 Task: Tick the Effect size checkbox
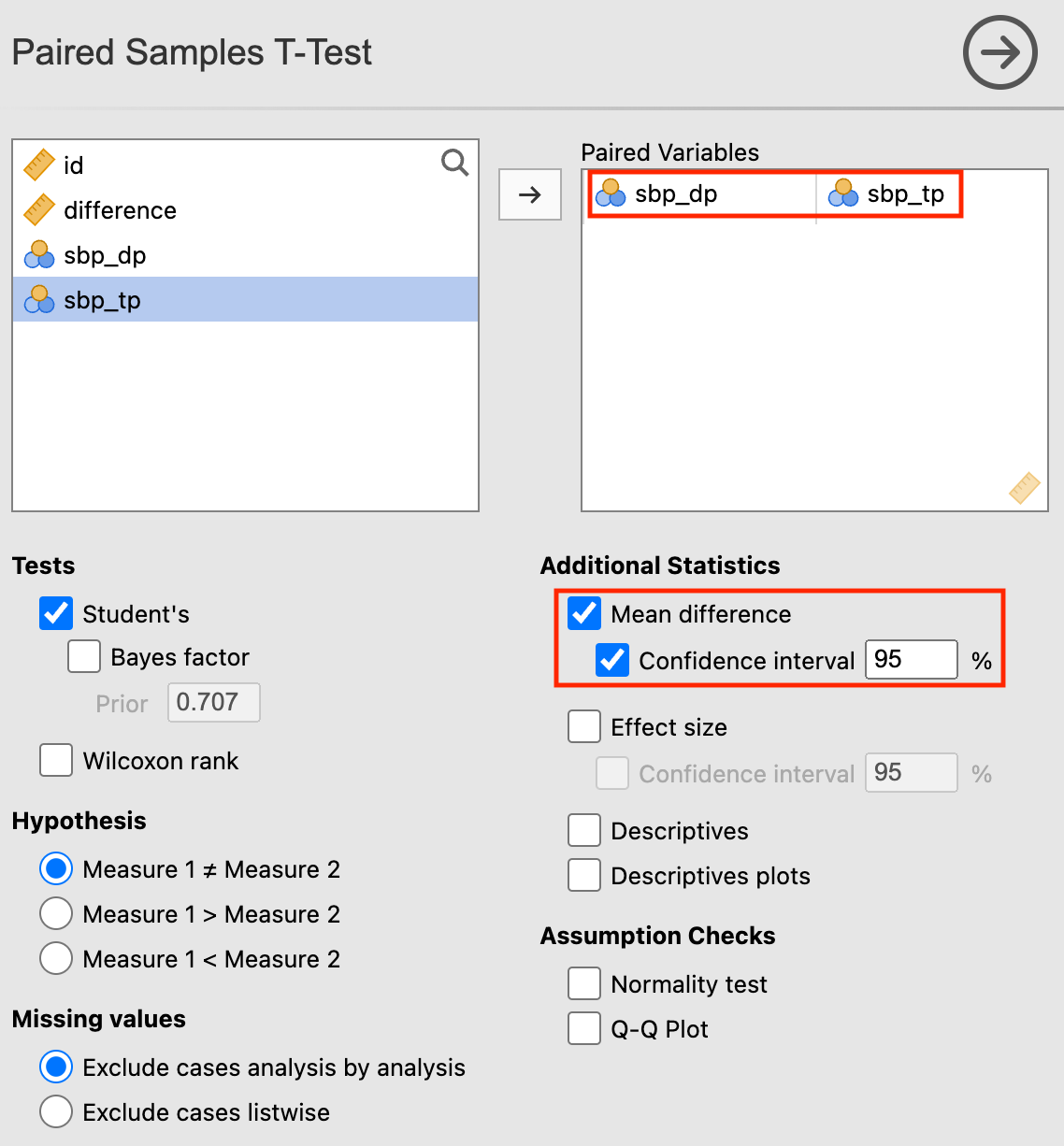point(585,727)
